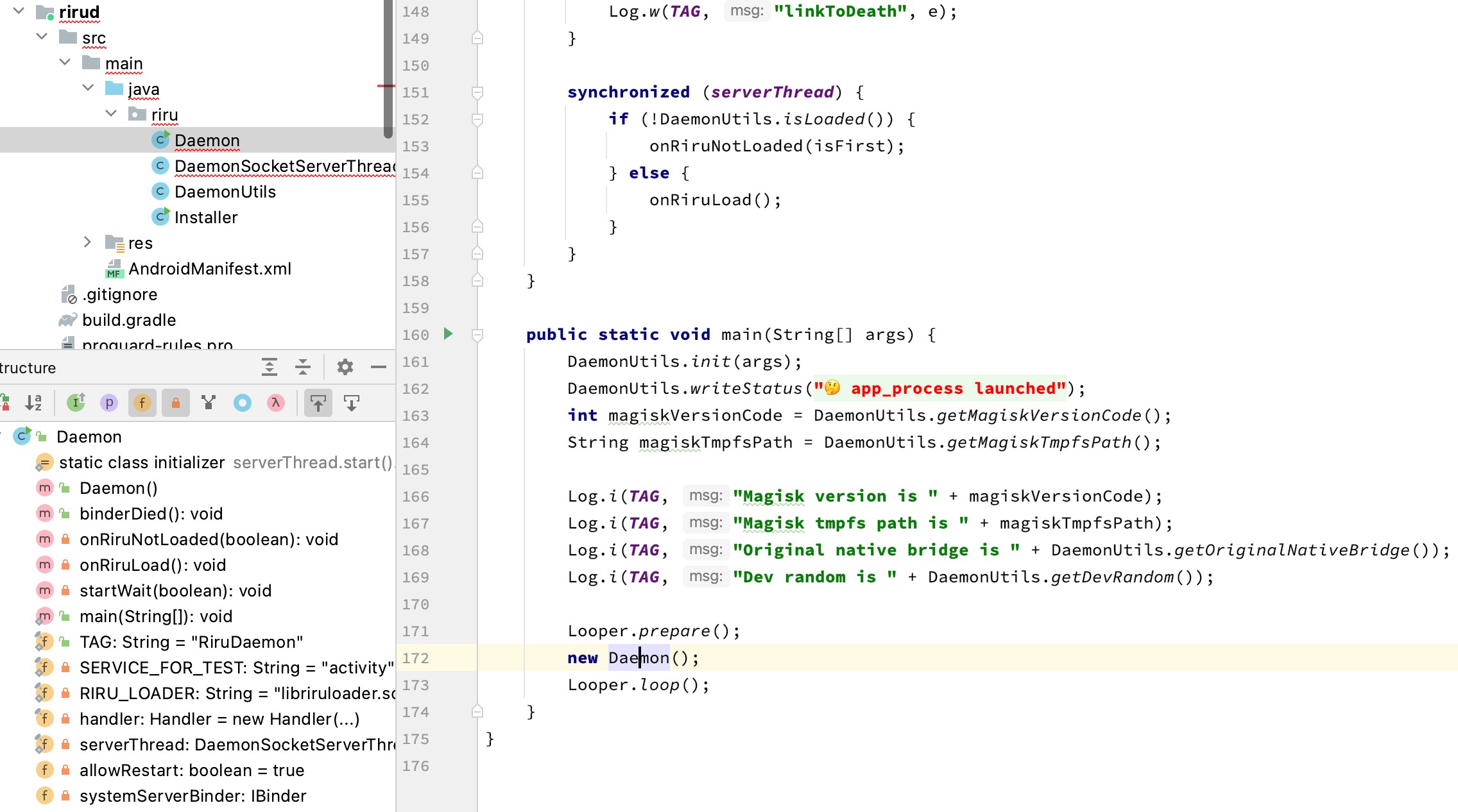Image resolution: width=1458 pixels, height=812 pixels.
Task: Open AndroidManifest.xml file
Action: tap(209, 269)
